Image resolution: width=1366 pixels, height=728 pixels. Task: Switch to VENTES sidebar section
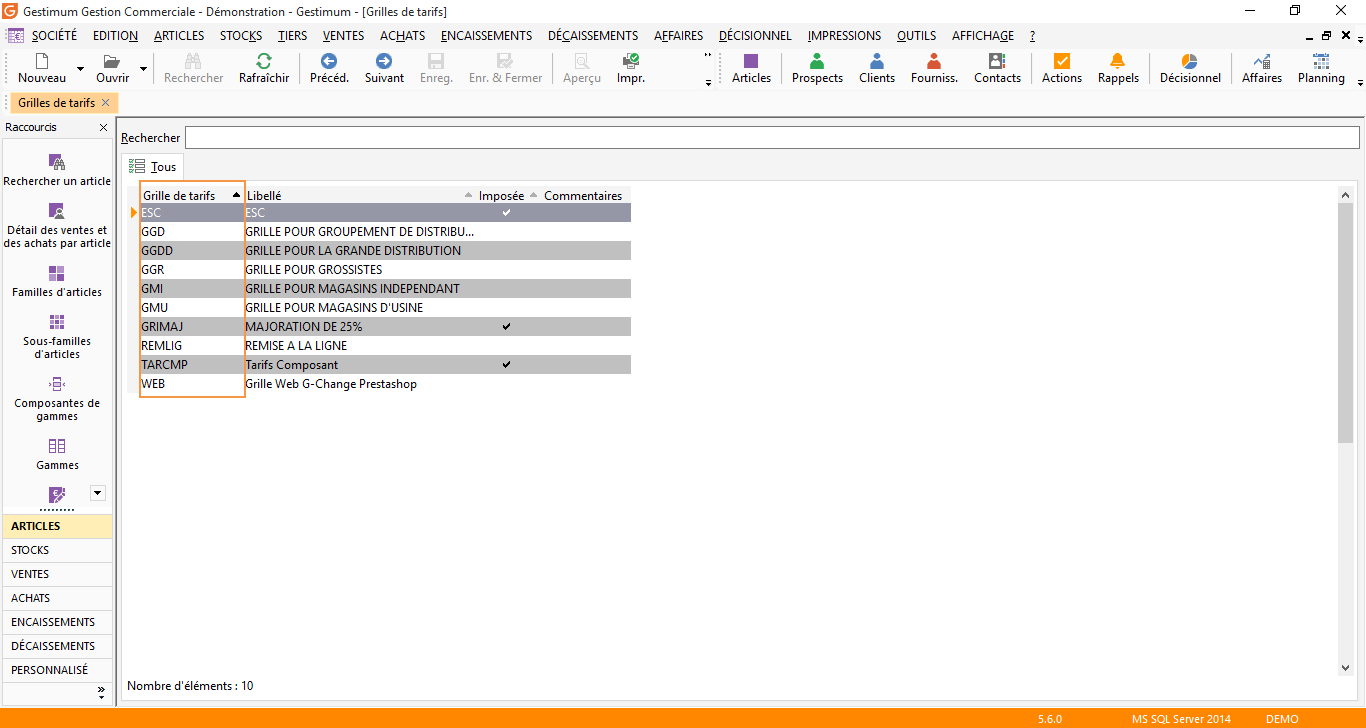click(57, 574)
